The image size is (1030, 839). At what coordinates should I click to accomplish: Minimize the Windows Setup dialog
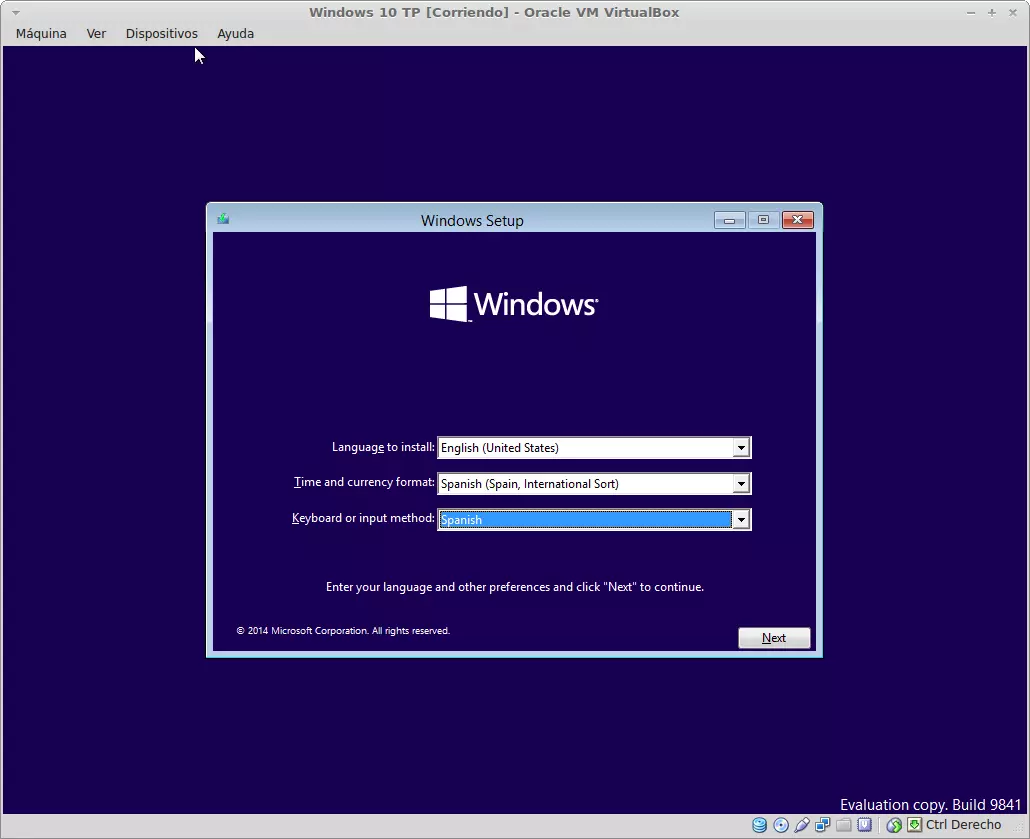point(729,220)
